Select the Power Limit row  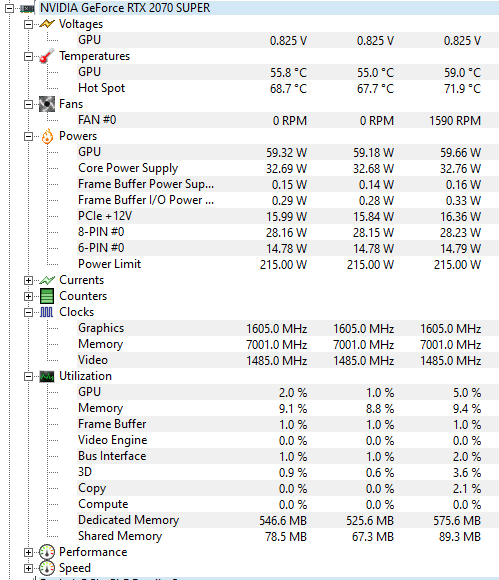[x=288, y=264]
